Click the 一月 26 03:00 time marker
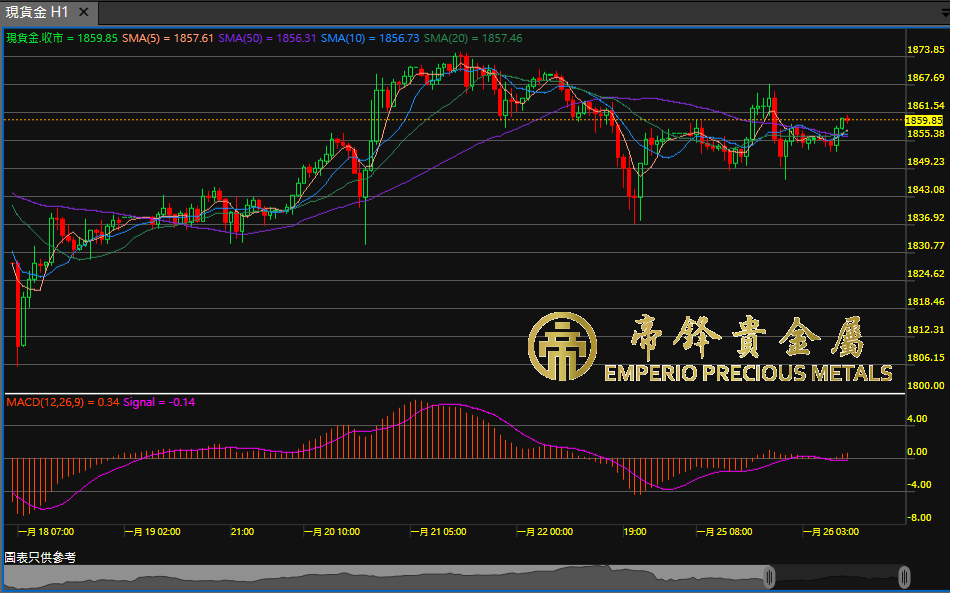 pyautogui.click(x=831, y=532)
